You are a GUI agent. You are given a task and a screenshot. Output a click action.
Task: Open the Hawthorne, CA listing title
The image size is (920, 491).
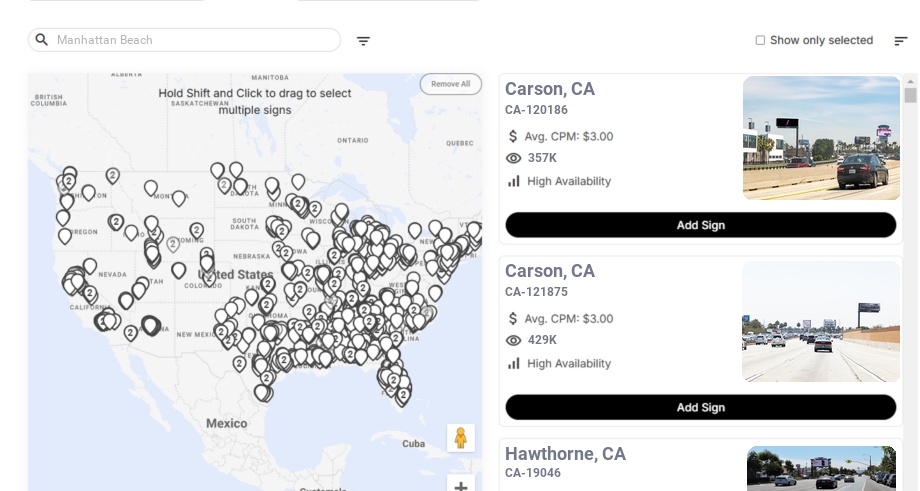click(x=565, y=454)
